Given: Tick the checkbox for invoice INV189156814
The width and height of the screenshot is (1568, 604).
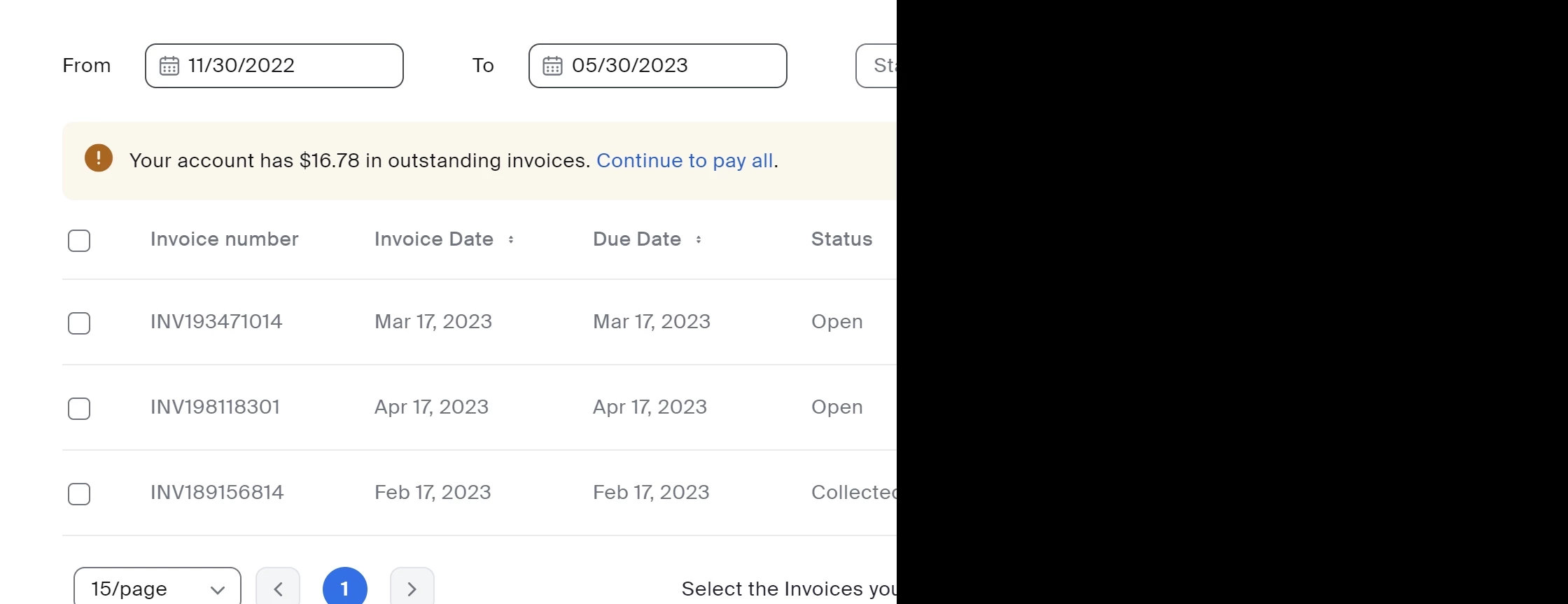Looking at the screenshot, I should click(x=79, y=494).
